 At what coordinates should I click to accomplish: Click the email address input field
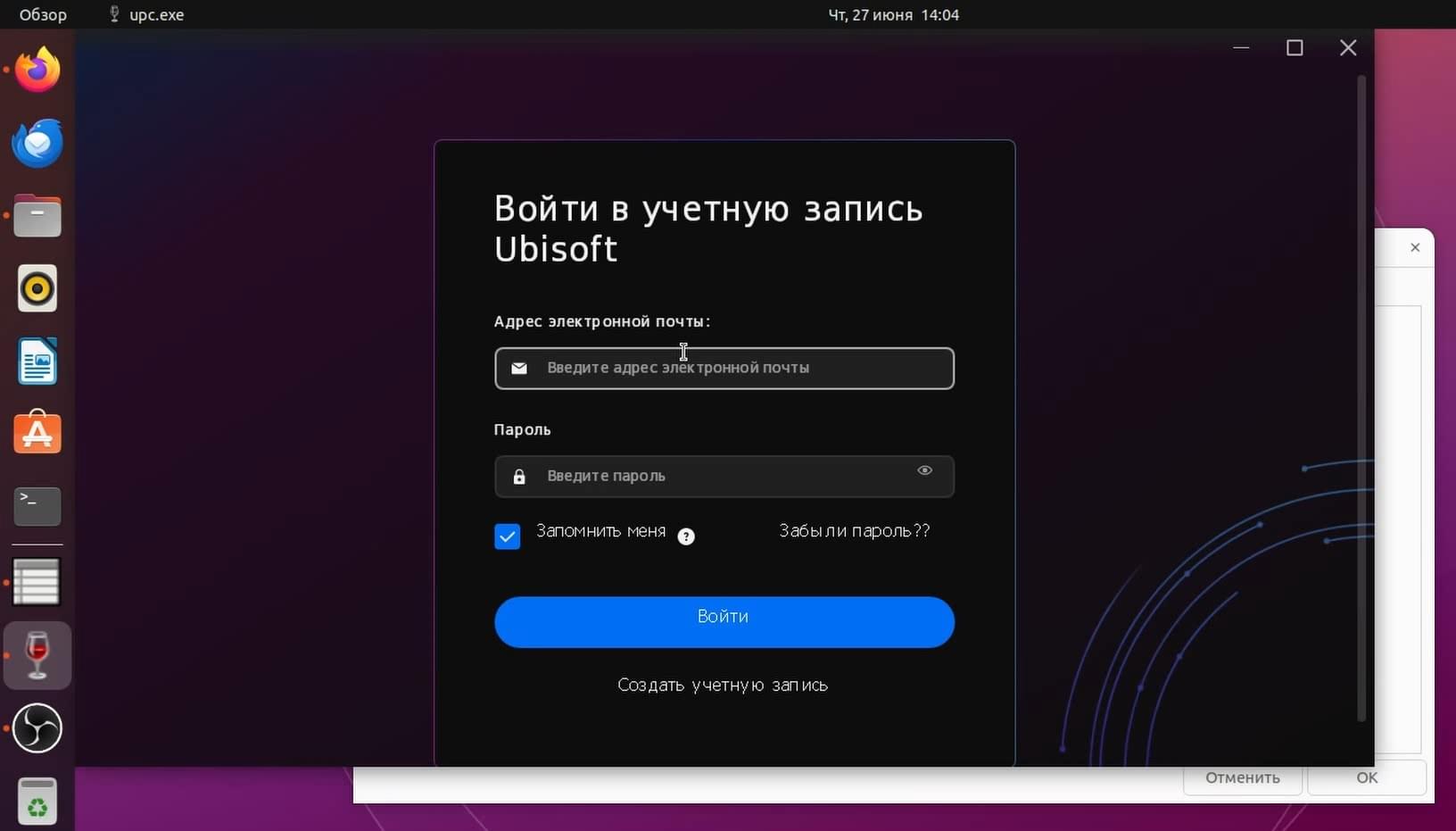[x=724, y=368]
